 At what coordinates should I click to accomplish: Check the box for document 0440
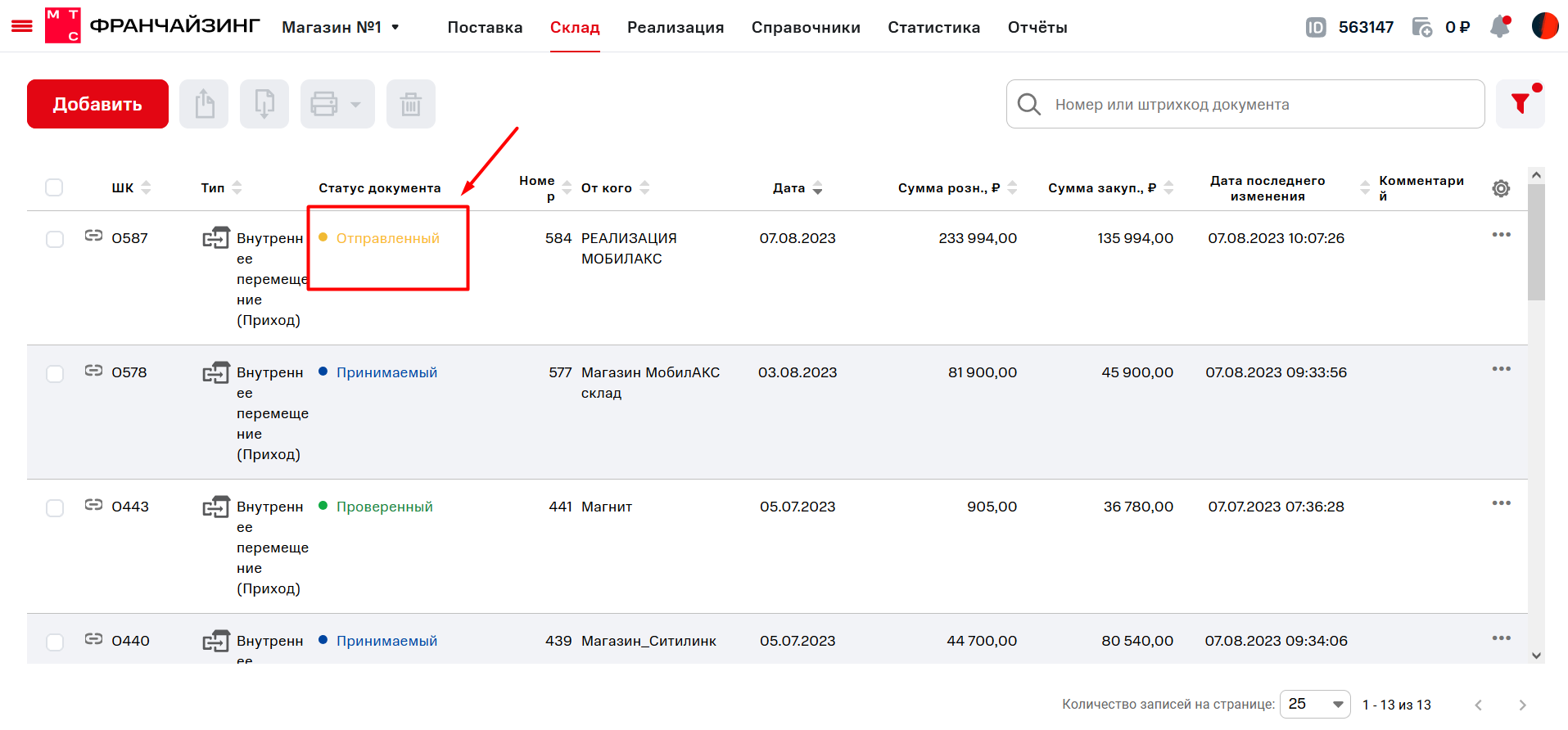[55, 642]
